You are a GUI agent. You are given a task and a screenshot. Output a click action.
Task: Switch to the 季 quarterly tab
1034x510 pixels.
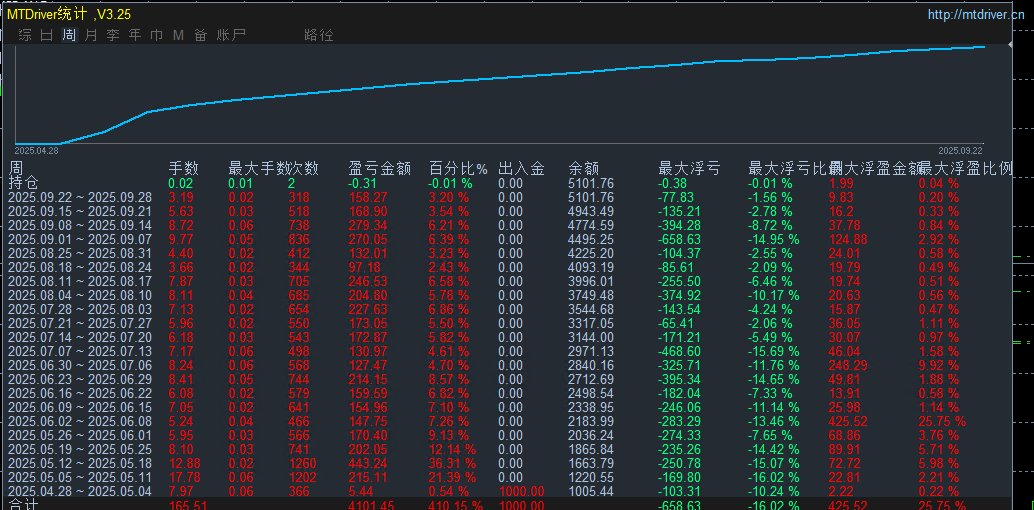[x=113, y=35]
